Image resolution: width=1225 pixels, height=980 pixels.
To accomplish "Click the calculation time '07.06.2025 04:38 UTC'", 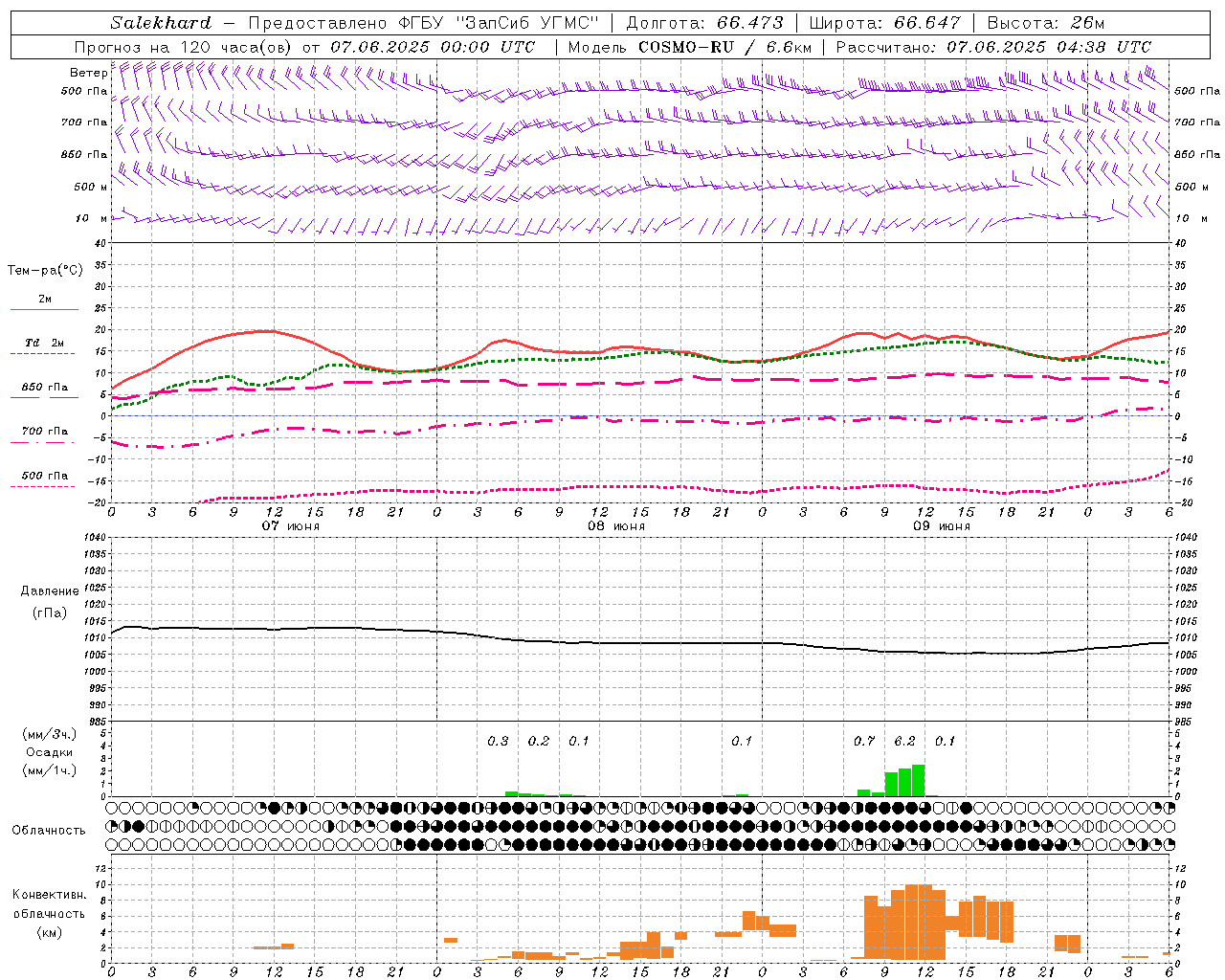I will (x=1049, y=47).
